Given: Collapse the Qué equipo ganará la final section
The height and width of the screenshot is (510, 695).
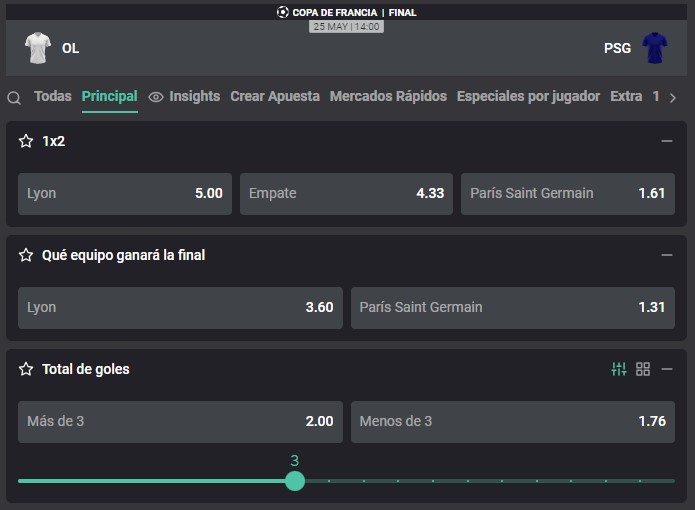Looking at the screenshot, I should [667, 255].
